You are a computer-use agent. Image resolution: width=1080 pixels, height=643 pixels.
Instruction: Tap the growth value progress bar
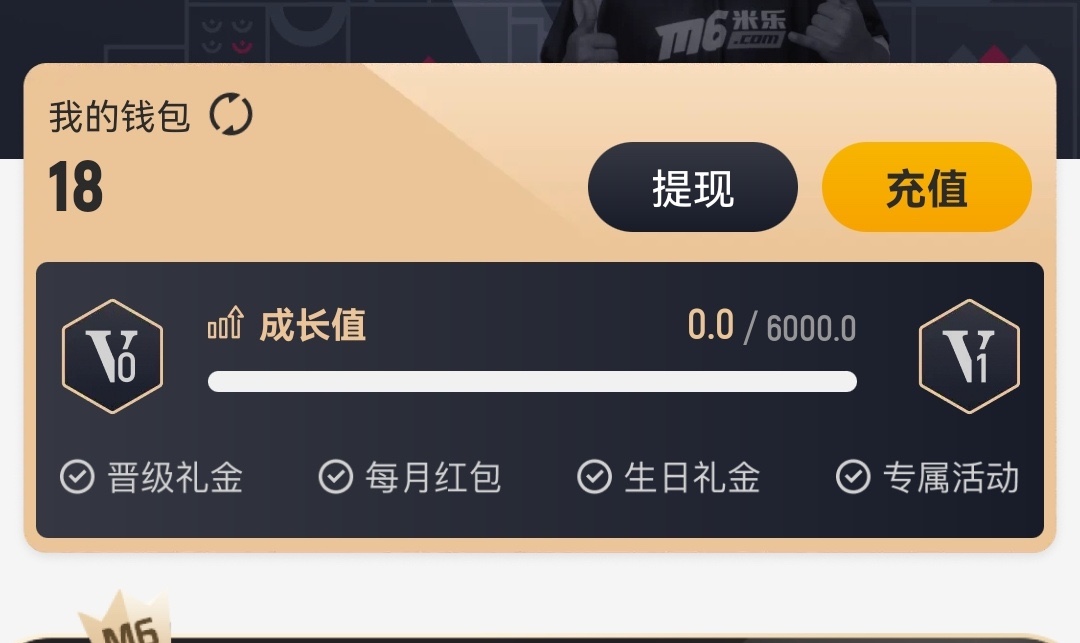pos(532,381)
